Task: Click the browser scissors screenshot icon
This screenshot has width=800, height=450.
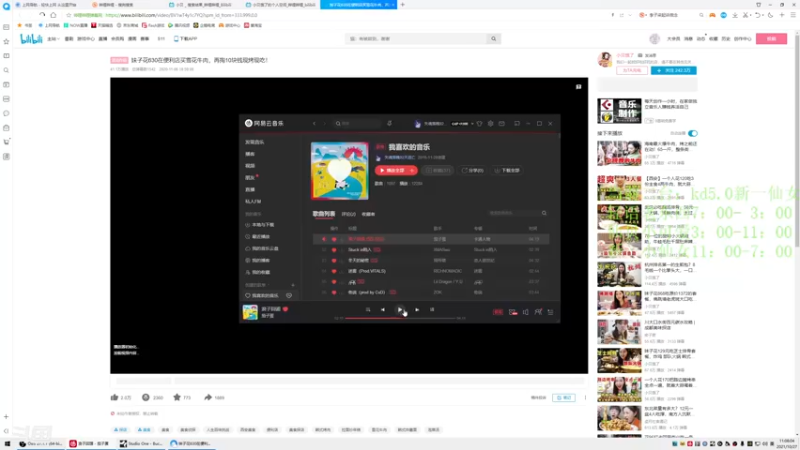Action: [746, 15]
